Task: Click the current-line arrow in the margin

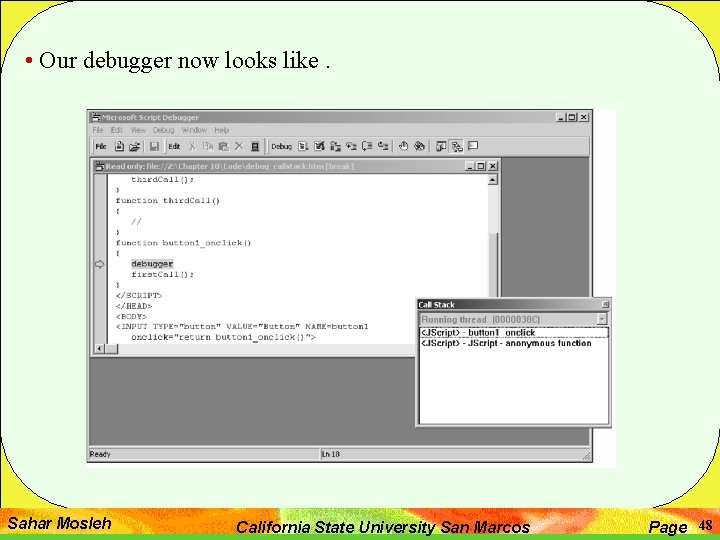Action: [x=99, y=264]
